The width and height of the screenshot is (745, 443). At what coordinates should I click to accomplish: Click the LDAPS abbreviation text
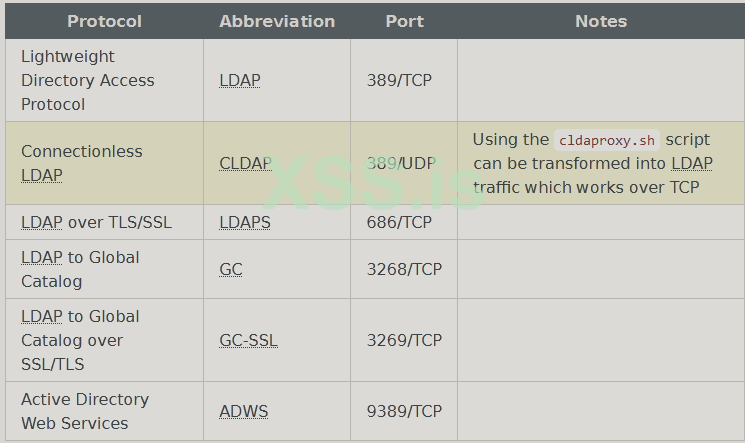coord(245,222)
